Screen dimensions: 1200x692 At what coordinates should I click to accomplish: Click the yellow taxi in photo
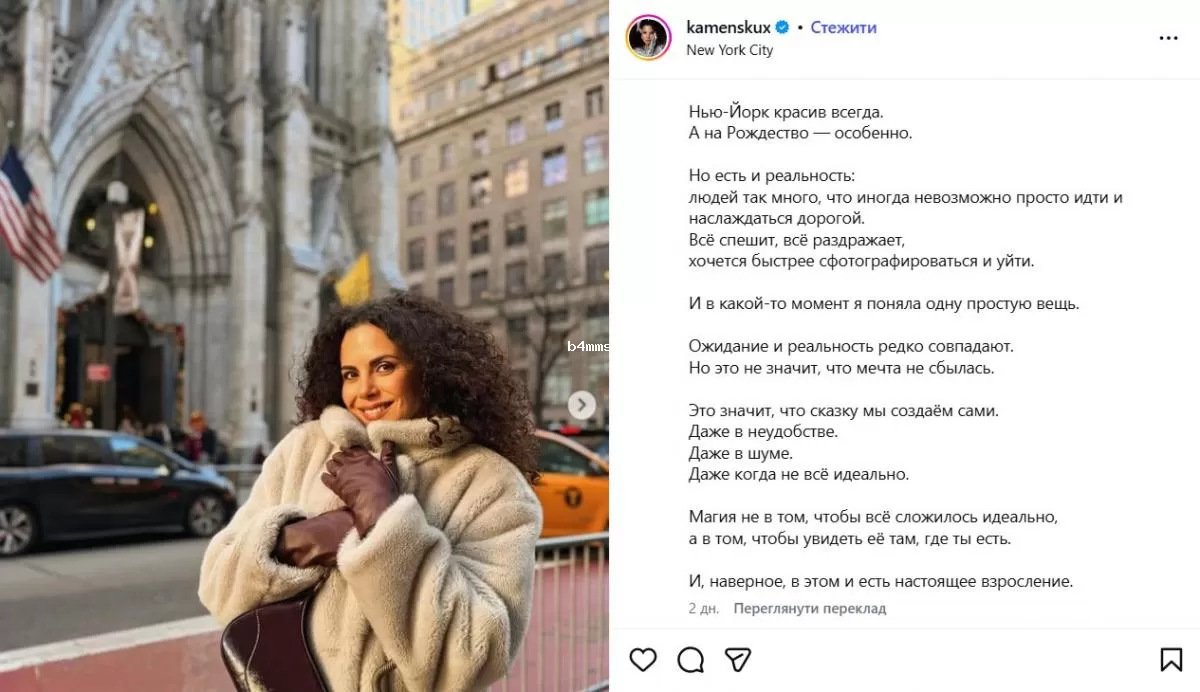(571, 482)
